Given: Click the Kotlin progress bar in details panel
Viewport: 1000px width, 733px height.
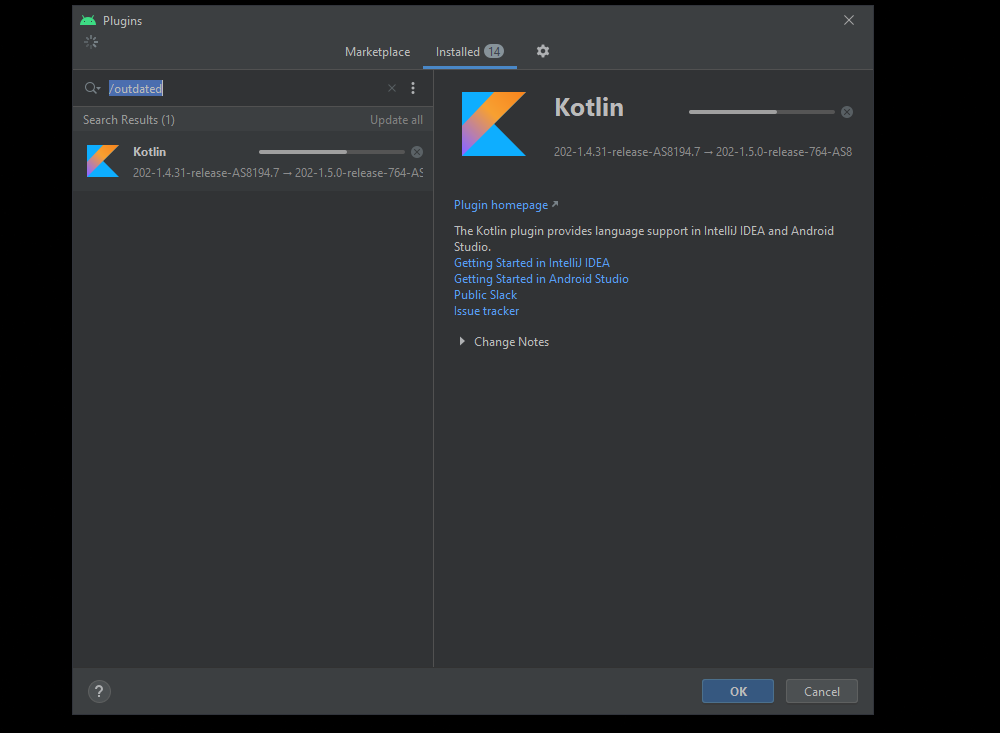Looking at the screenshot, I should pos(761,112).
